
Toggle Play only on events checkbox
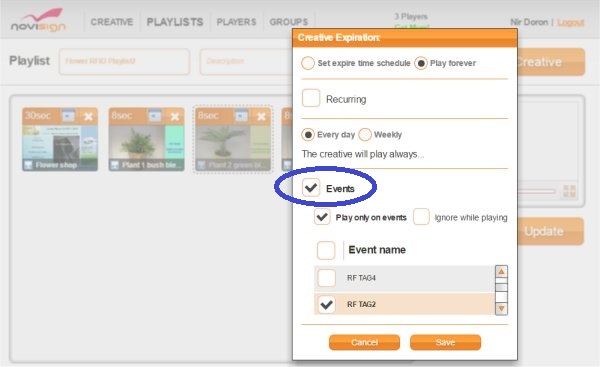tap(322, 217)
